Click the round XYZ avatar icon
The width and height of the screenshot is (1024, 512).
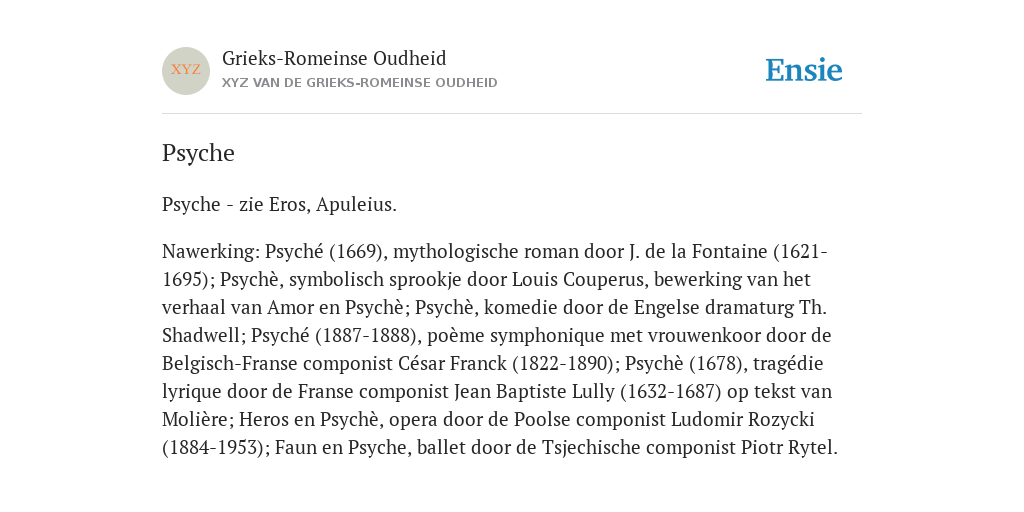(186, 71)
